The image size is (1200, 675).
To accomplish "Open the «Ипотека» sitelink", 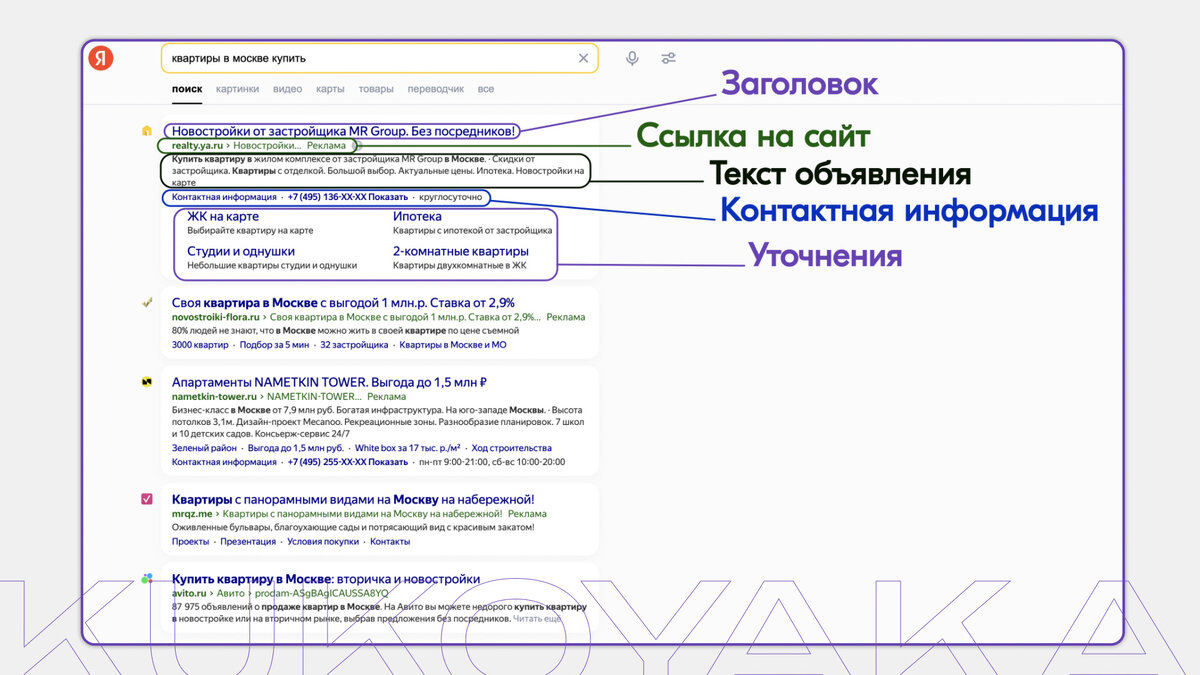I will [x=417, y=216].
